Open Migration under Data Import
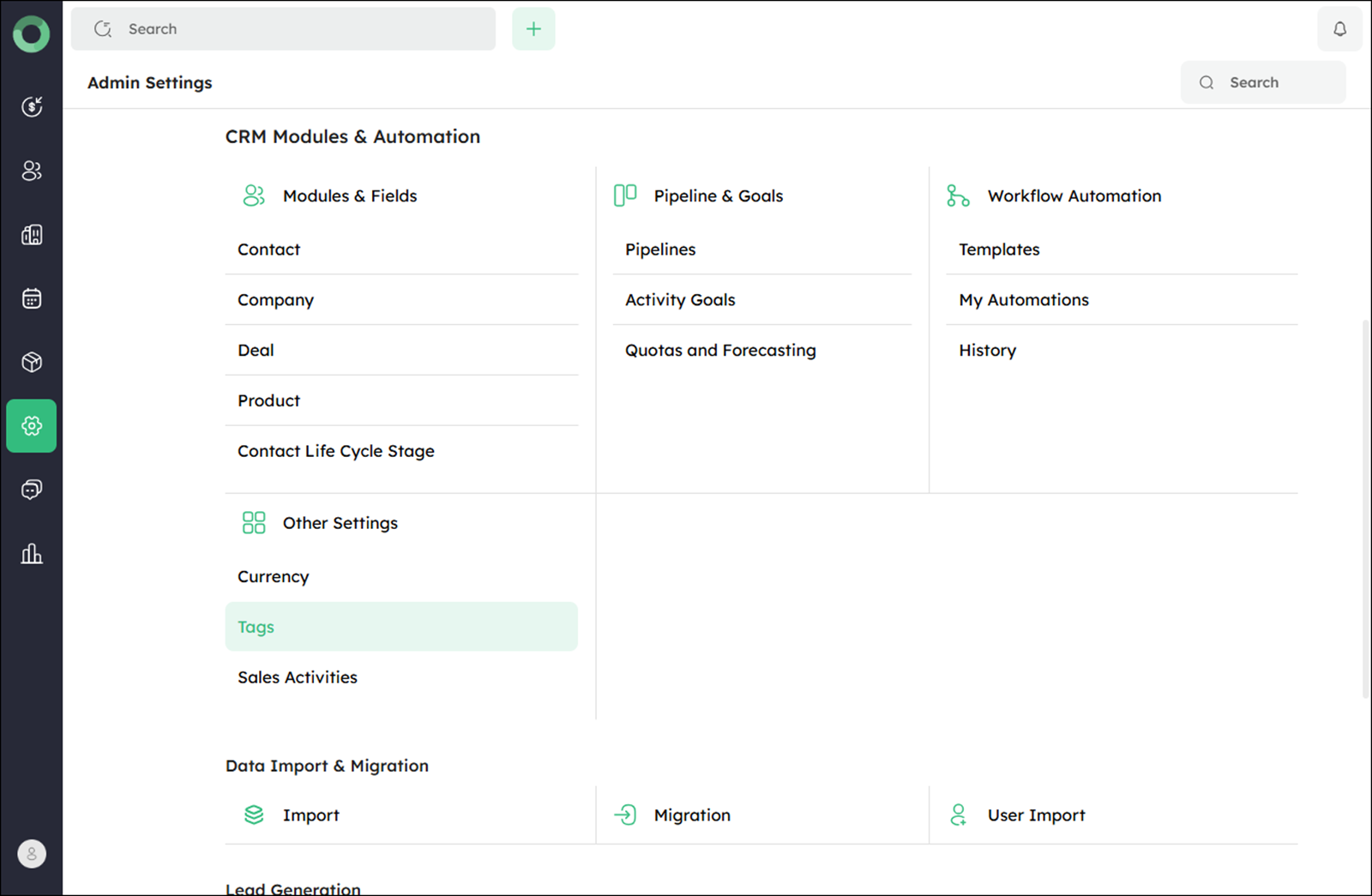This screenshot has width=1372, height=896. pos(691,815)
